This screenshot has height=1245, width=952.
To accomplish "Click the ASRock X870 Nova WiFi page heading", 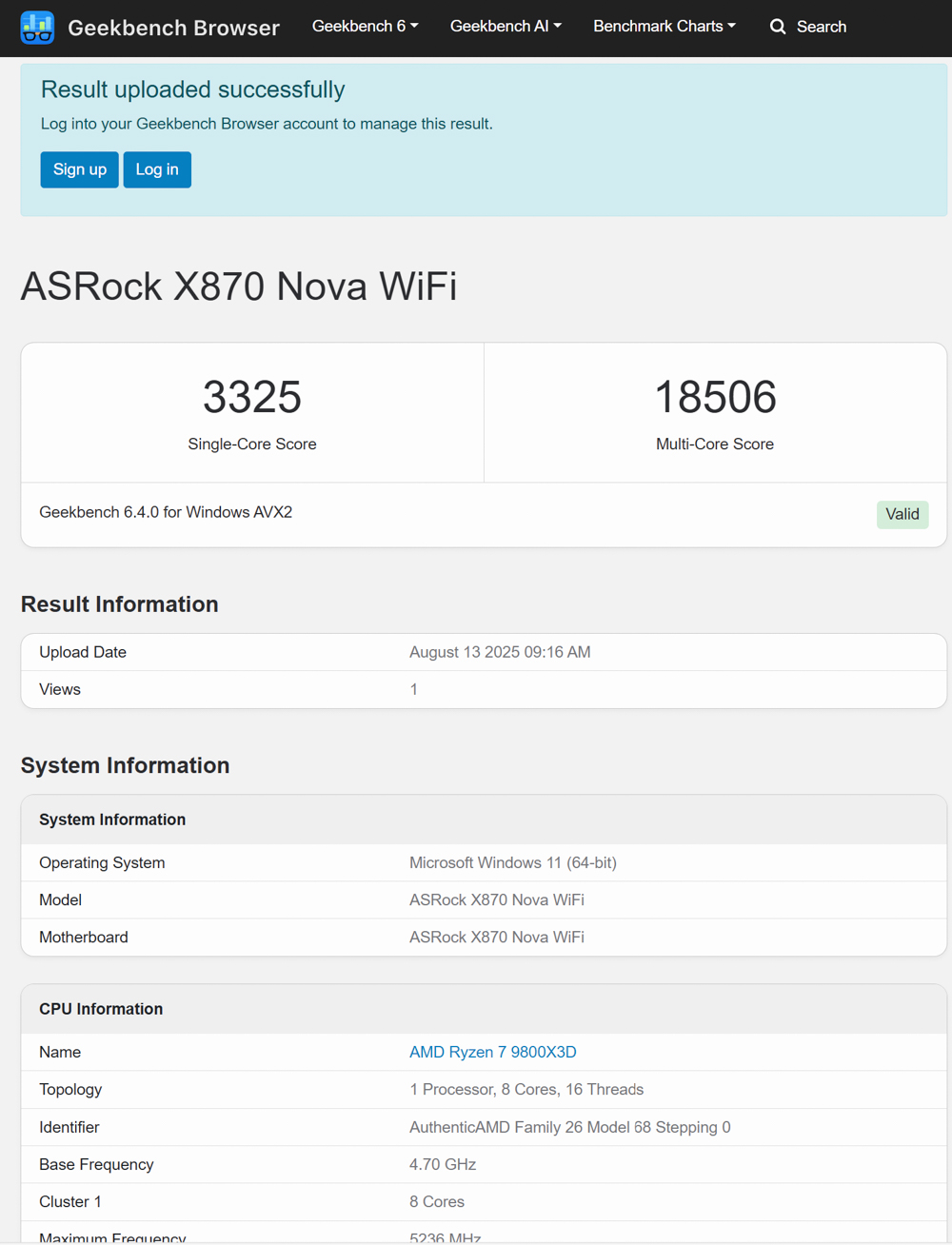I will 239,287.
